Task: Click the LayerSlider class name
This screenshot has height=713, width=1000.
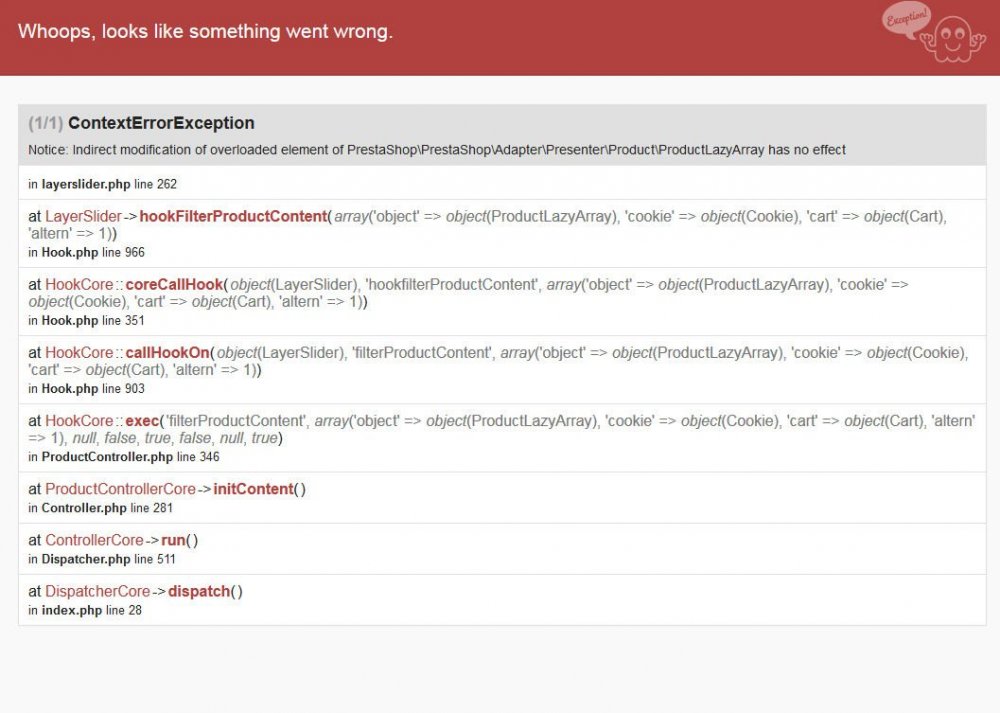Action: (83, 216)
